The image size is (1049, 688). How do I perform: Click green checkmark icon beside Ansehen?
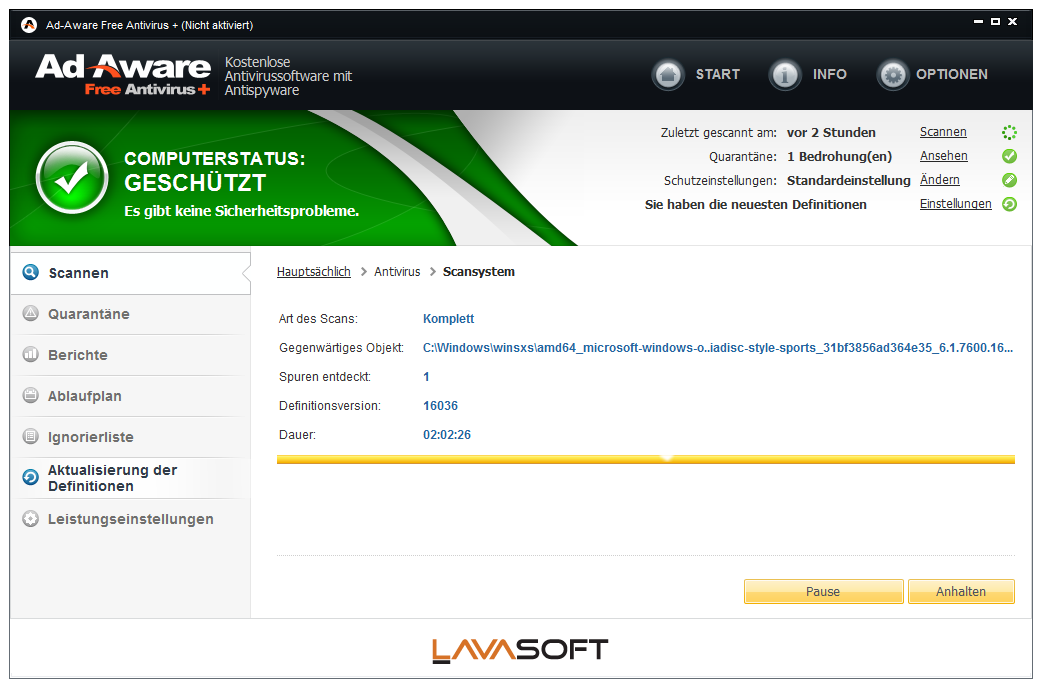tap(1009, 156)
